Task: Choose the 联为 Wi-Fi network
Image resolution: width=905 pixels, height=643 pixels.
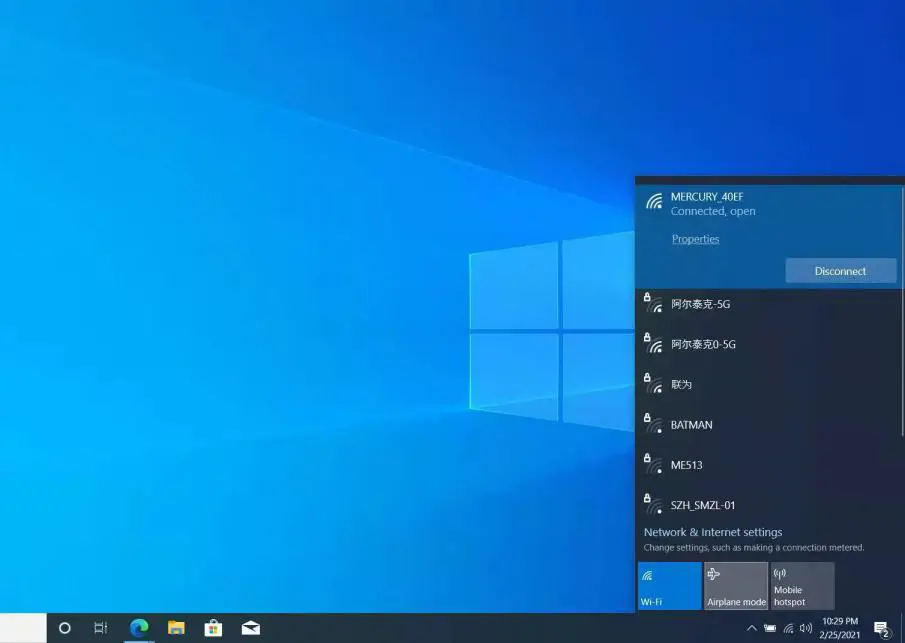Action: click(769, 384)
